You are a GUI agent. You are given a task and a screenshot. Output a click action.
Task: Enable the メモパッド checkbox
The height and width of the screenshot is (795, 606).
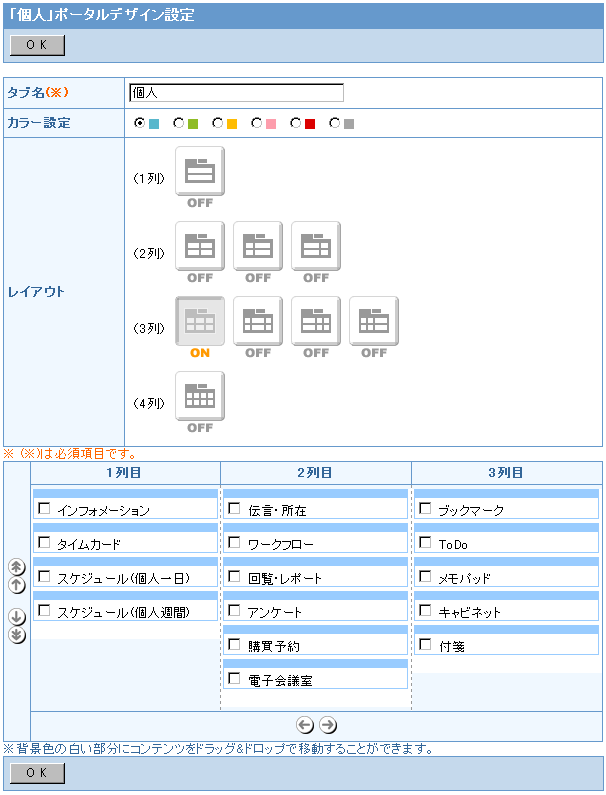425,577
